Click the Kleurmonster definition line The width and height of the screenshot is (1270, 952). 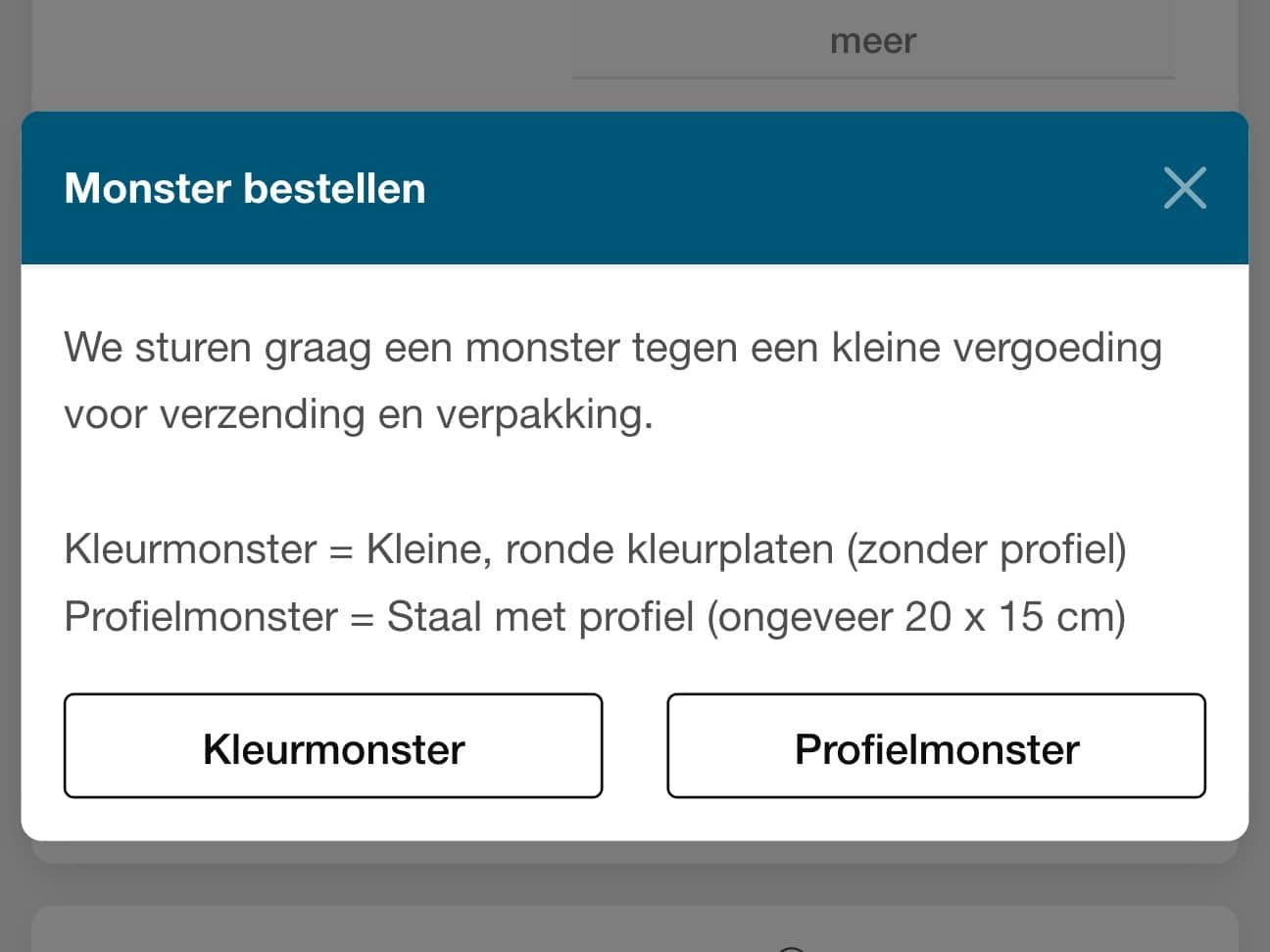[x=595, y=549]
